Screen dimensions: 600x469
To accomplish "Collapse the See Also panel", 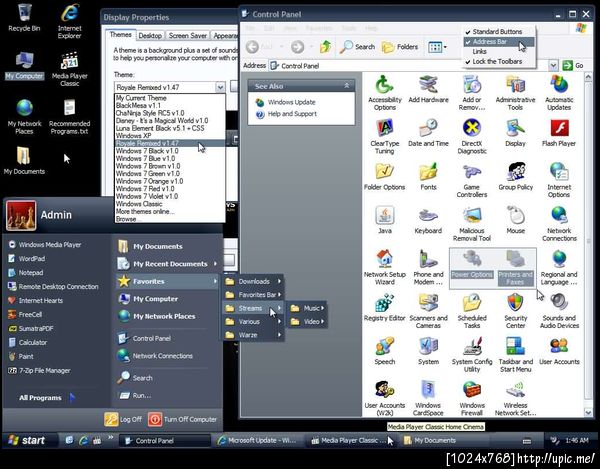I will pos(346,86).
